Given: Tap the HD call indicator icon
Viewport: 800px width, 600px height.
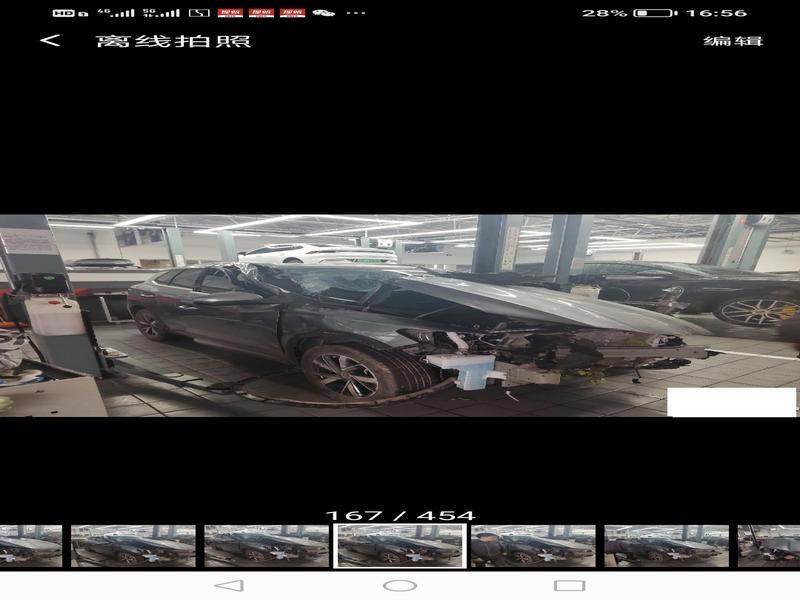Looking at the screenshot, I should coord(63,13).
